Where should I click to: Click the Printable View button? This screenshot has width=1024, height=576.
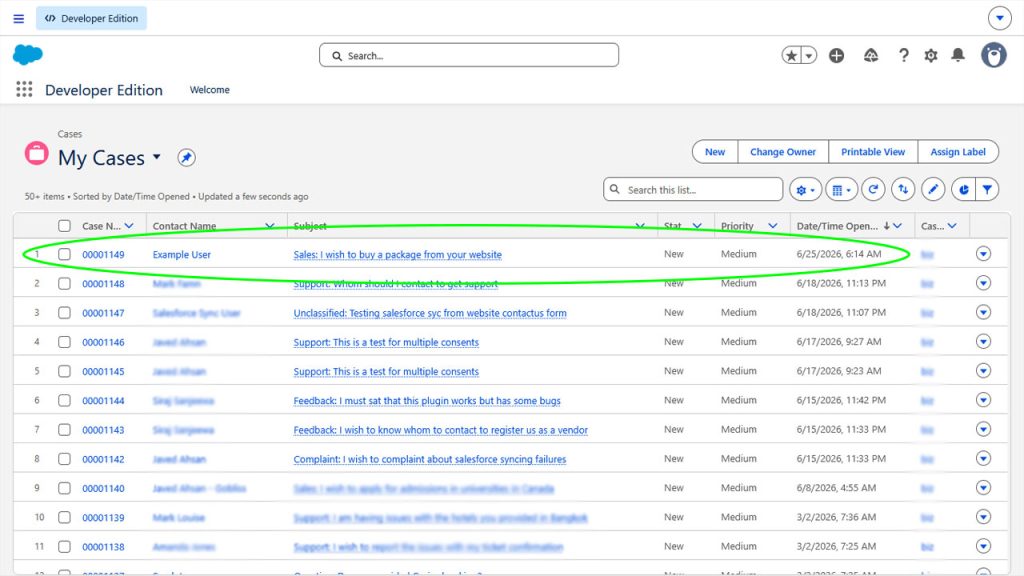pyautogui.click(x=872, y=152)
